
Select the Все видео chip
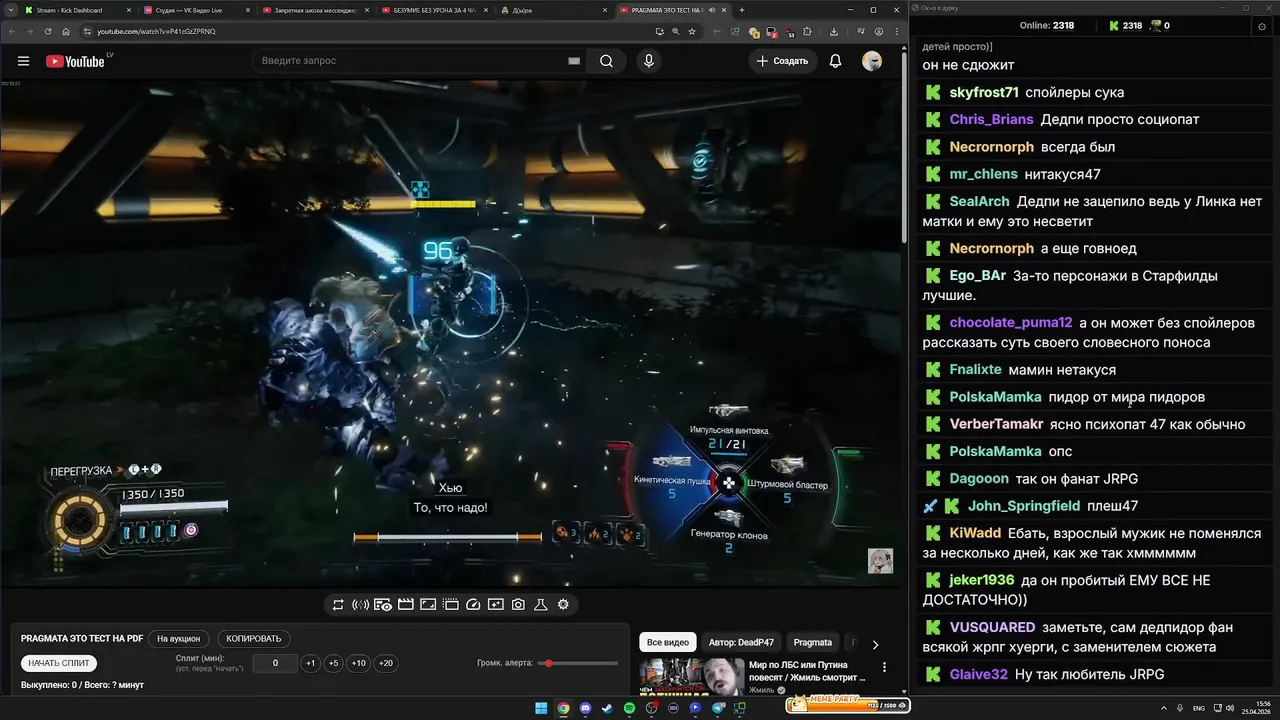[x=667, y=643]
